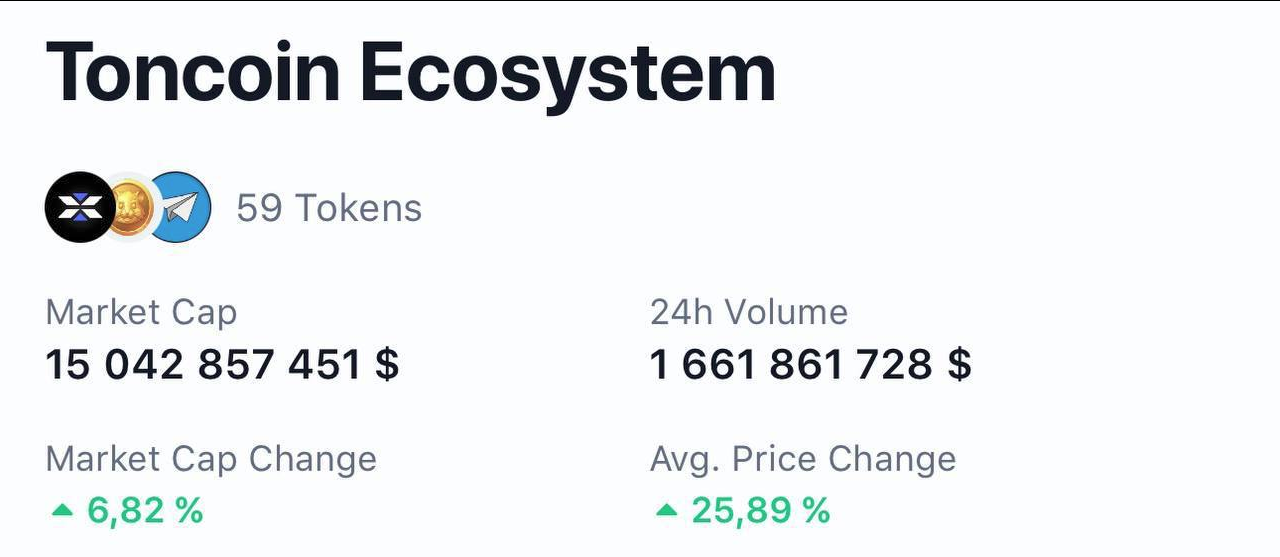This screenshot has height=557, width=1280.
Task: Click the black X token icon
Action: tap(80, 207)
